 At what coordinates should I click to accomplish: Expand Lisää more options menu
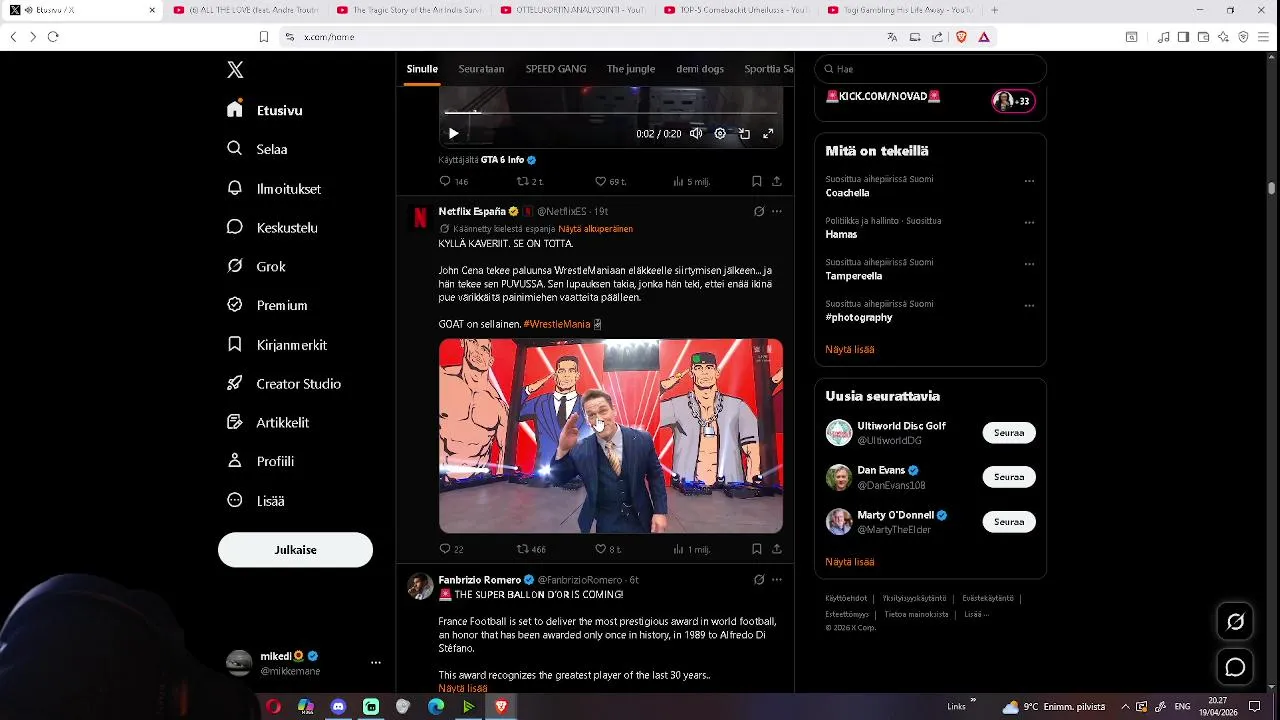click(x=256, y=500)
